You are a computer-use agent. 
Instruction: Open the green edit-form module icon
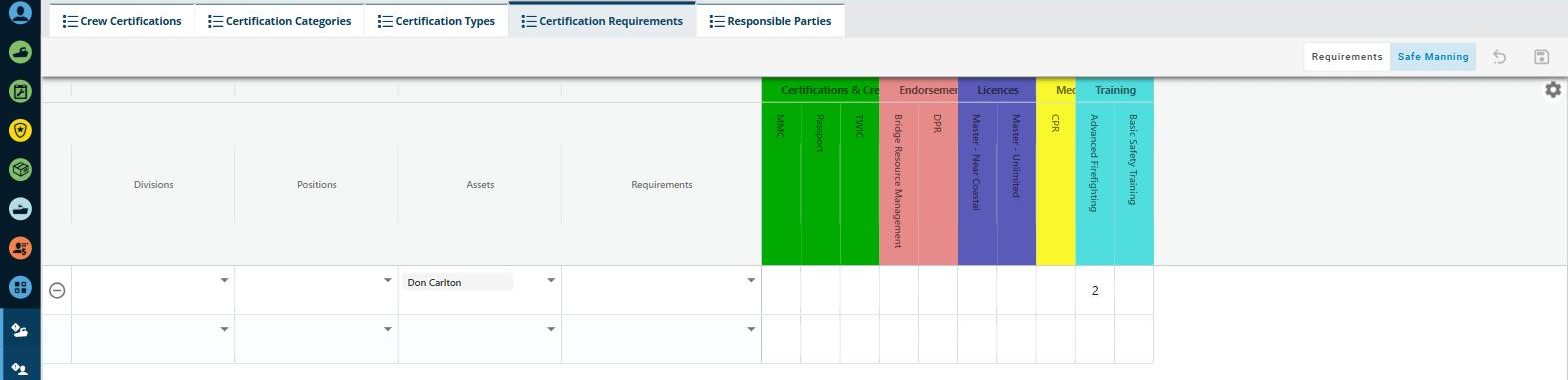(20, 91)
